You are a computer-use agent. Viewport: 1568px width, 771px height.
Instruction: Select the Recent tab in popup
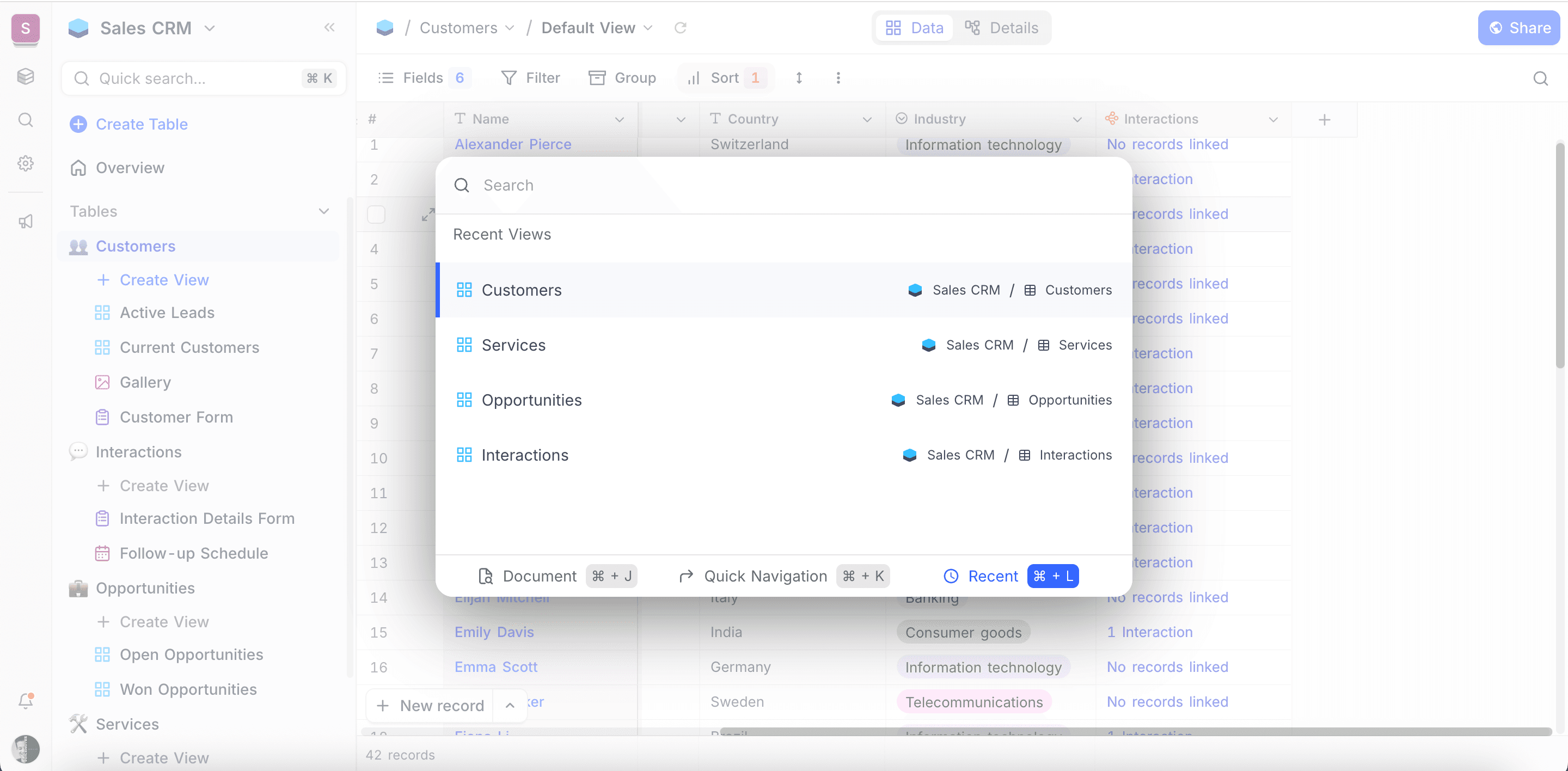click(x=992, y=576)
